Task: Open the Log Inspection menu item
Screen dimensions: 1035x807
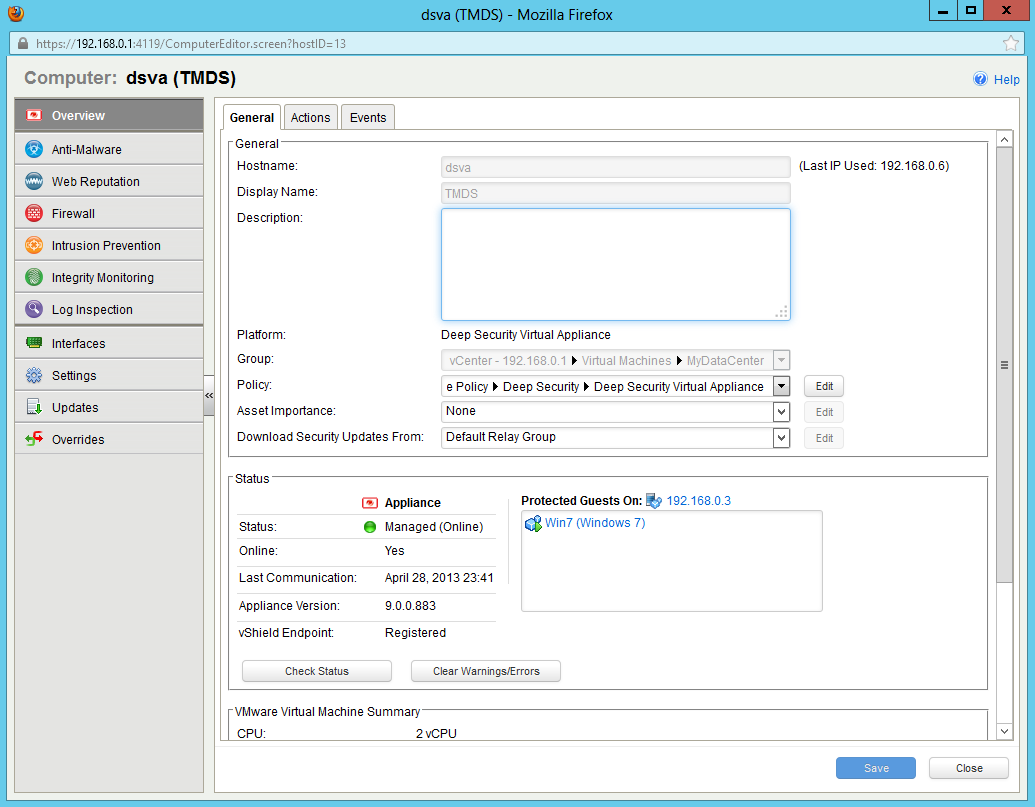Action: [x=109, y=309]
